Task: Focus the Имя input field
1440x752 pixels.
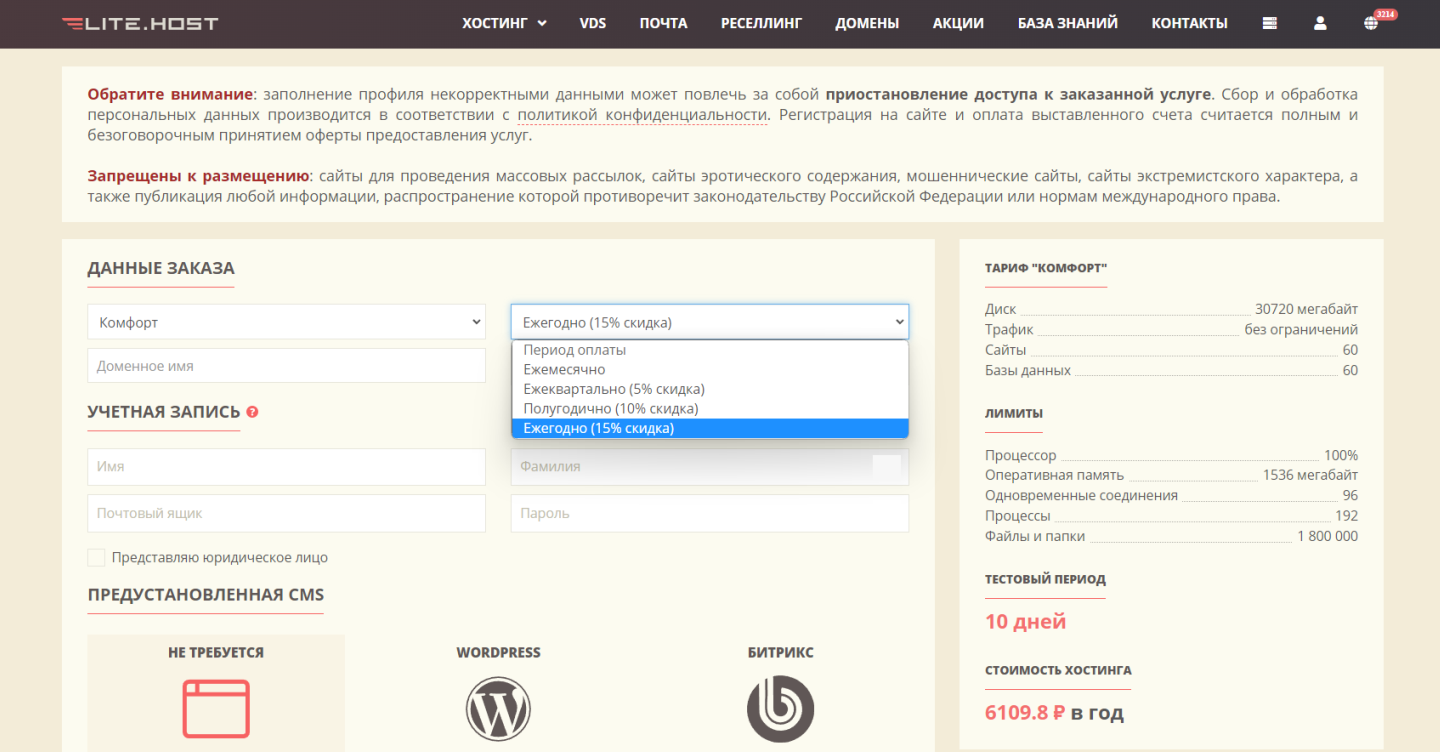Action: point(286,466)
